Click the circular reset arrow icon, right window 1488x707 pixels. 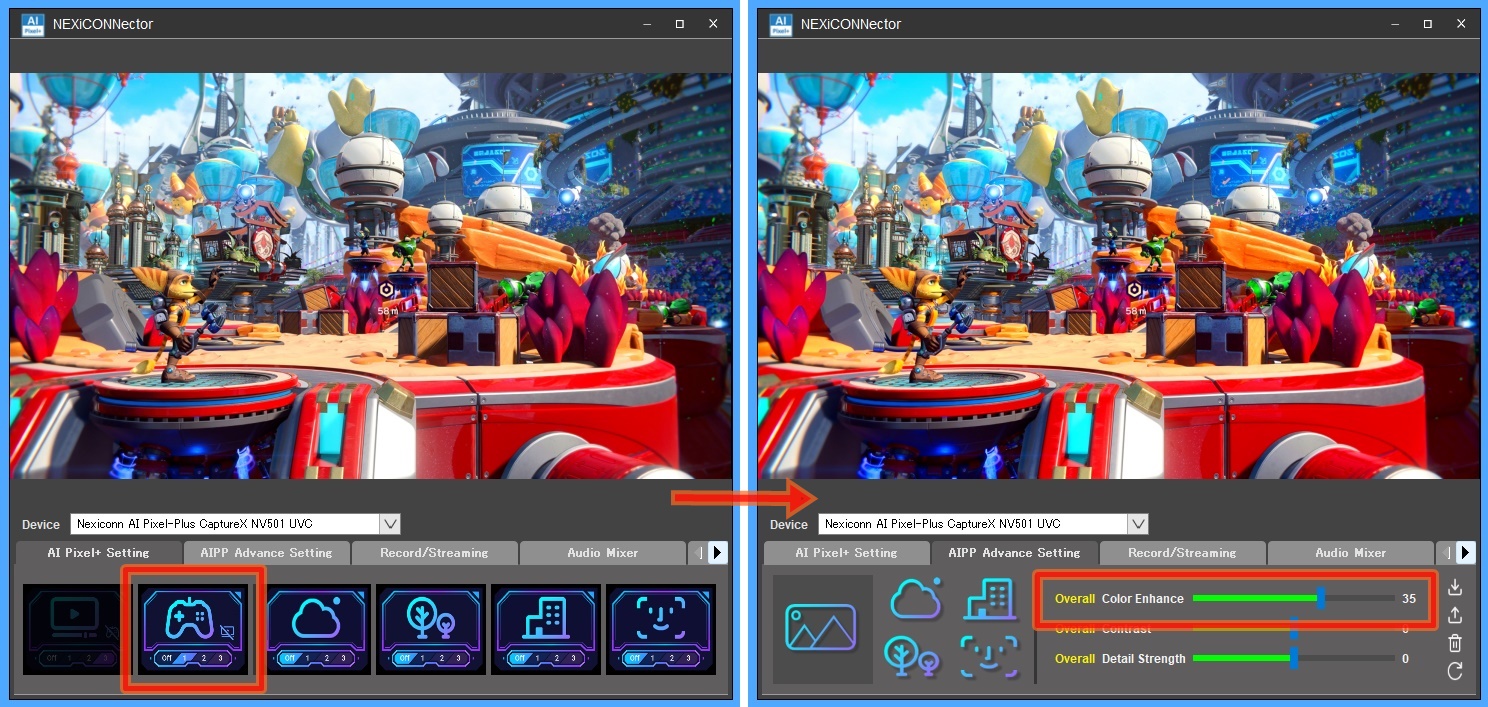[x=1455, y=671]
